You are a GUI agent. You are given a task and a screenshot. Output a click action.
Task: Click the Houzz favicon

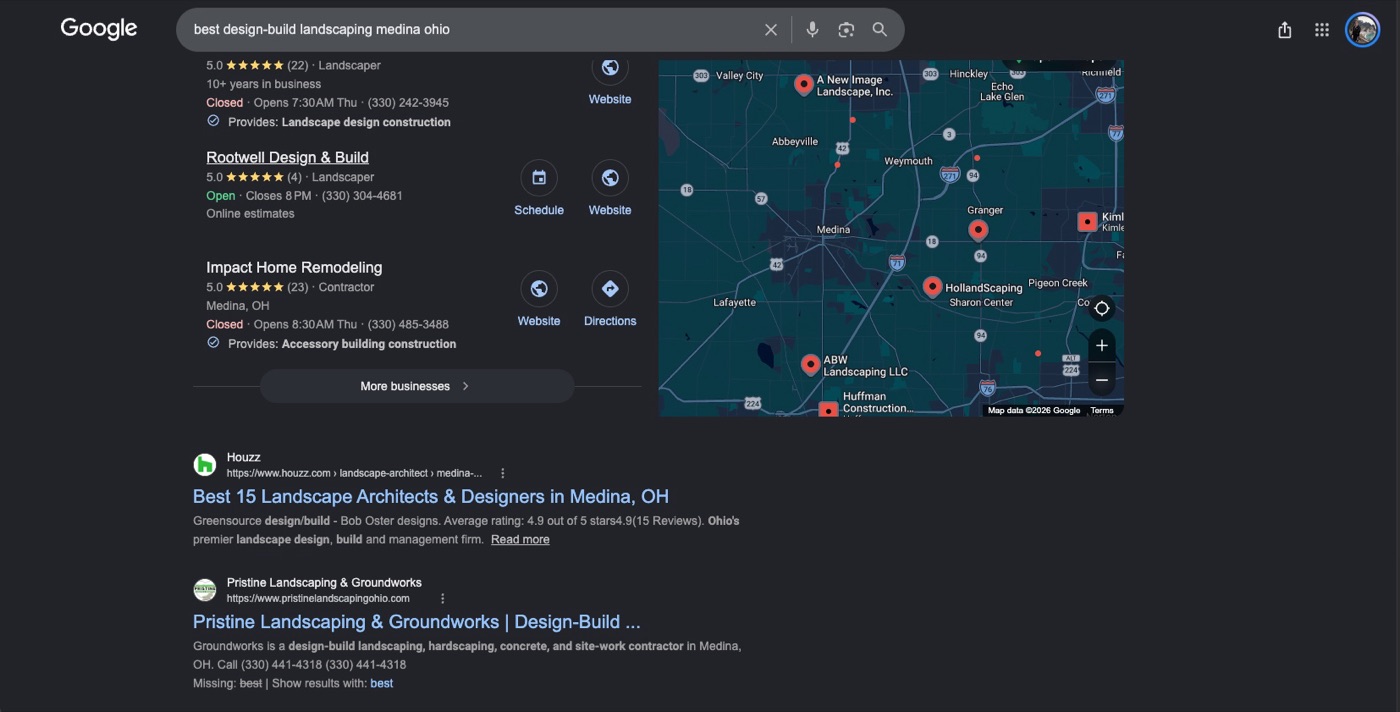[x=205, y=465]
